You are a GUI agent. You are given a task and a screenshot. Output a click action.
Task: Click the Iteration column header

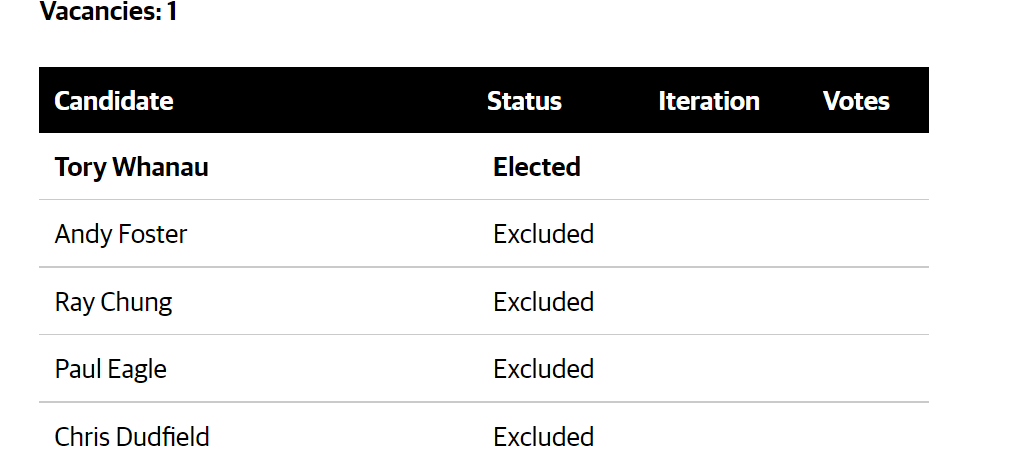tap(709, 101)
